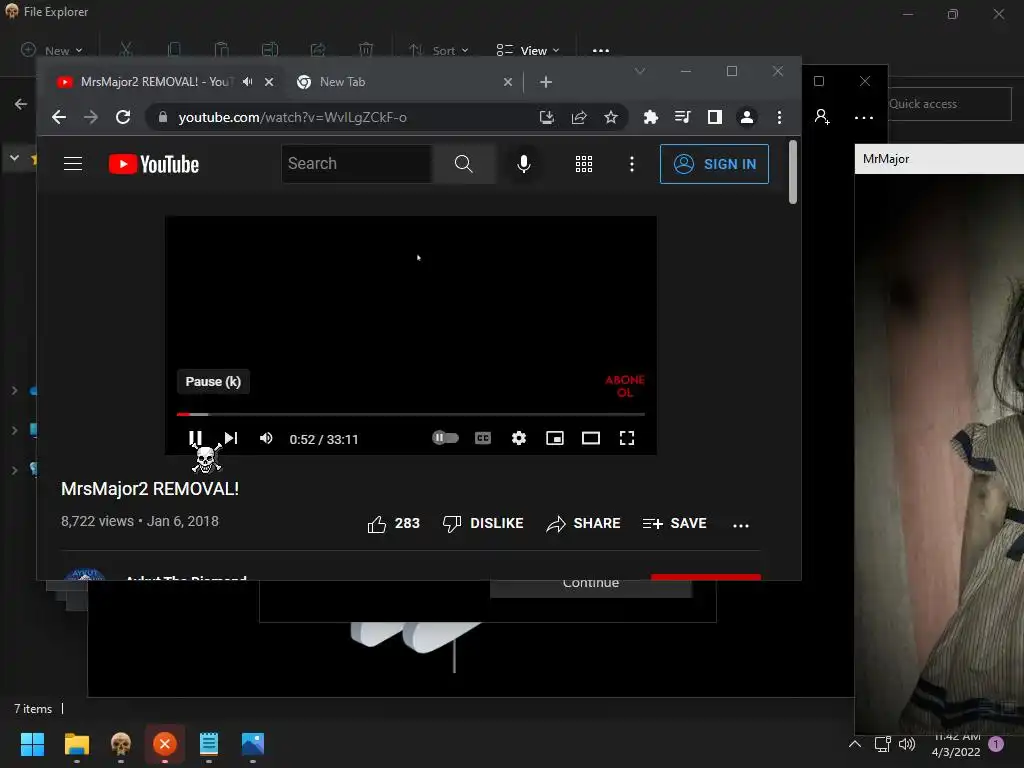Open Chrome profile avatar
1024x768 pixels.
[746, 117]
